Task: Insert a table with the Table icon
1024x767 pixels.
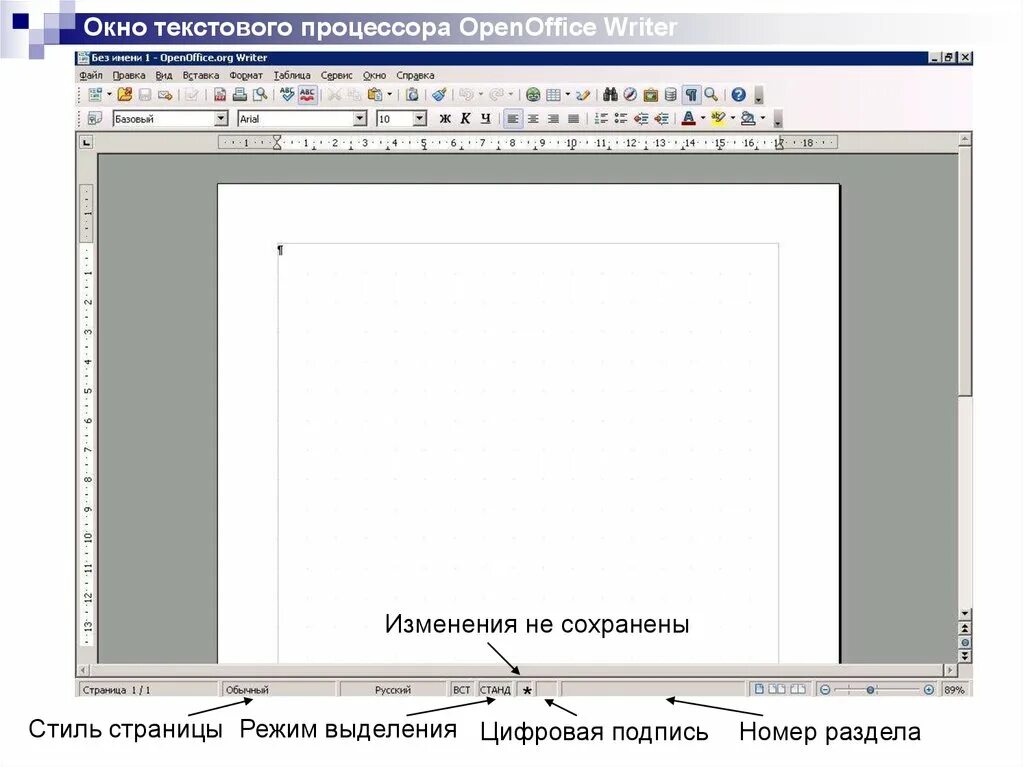Action: [x=553, y=95]
